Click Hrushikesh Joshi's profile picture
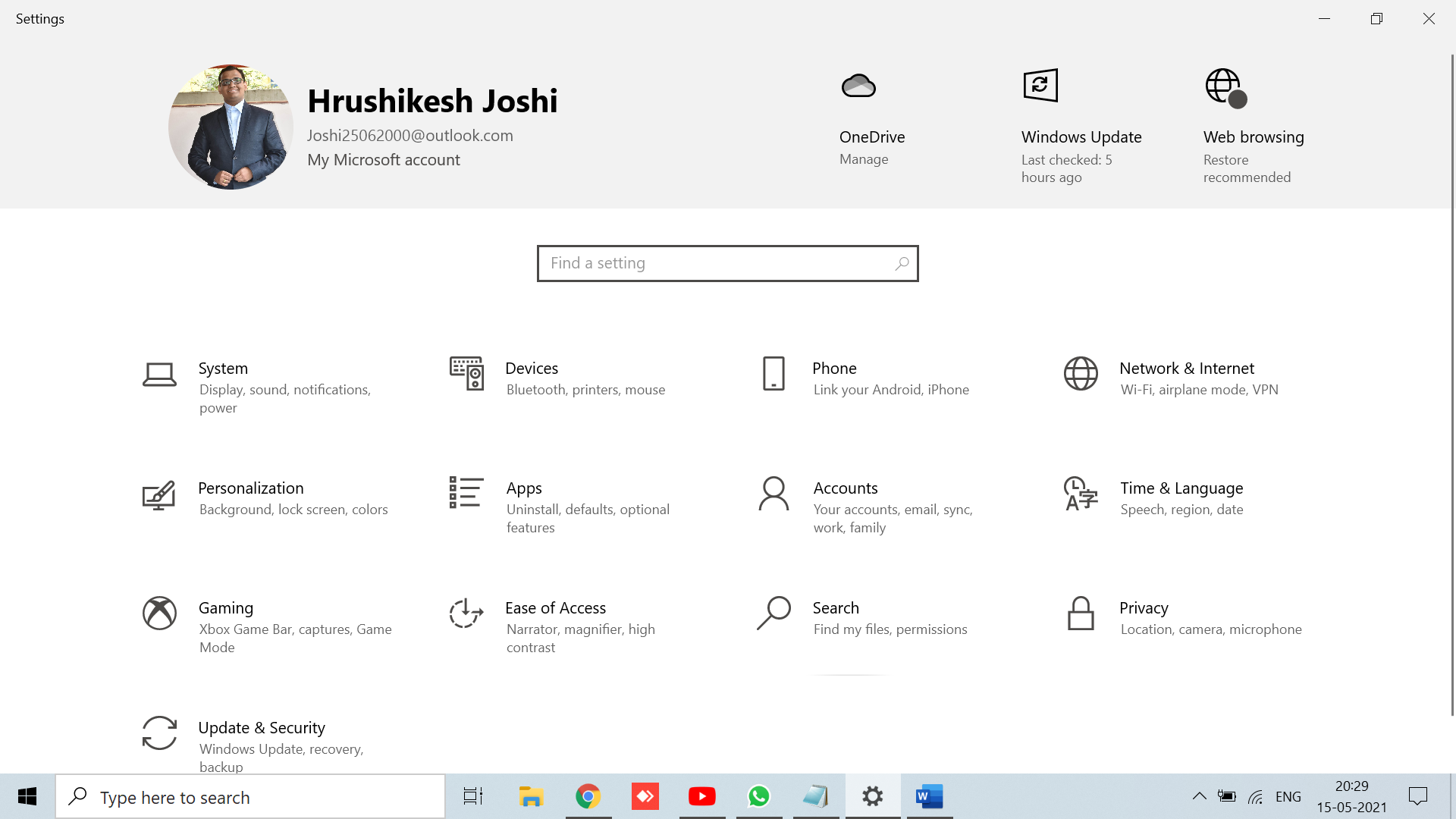This screenshot has height=819, width=1456. click(231, 126)
